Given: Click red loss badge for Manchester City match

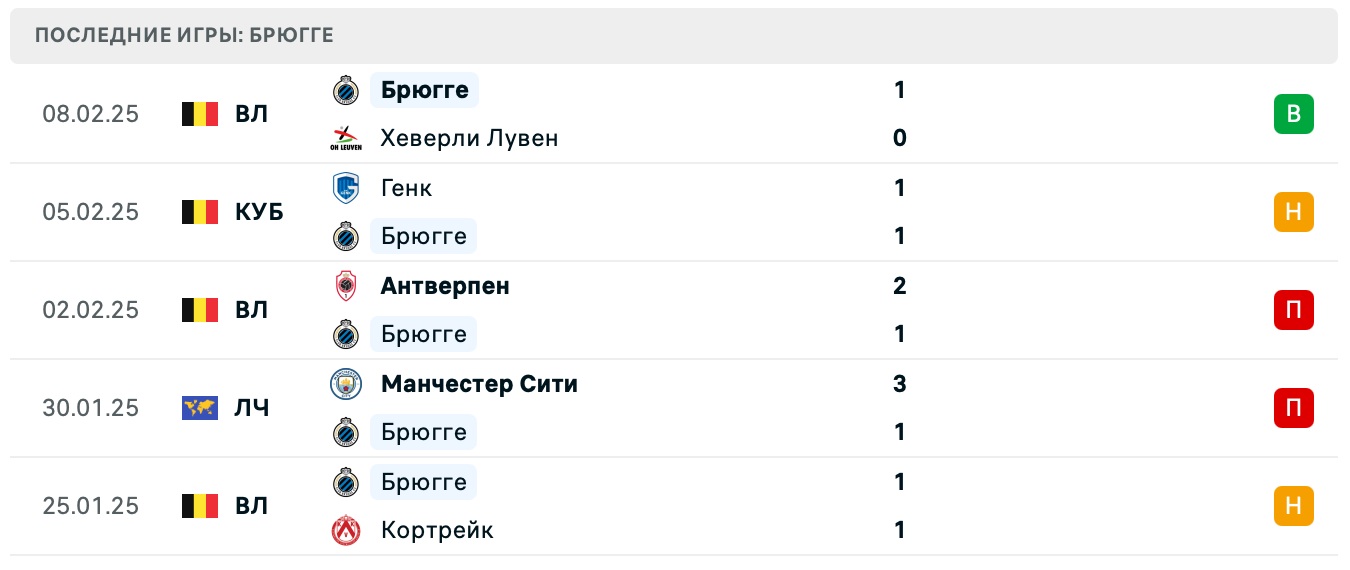Looking at the screenshot, I should (x=1293, y=408).
